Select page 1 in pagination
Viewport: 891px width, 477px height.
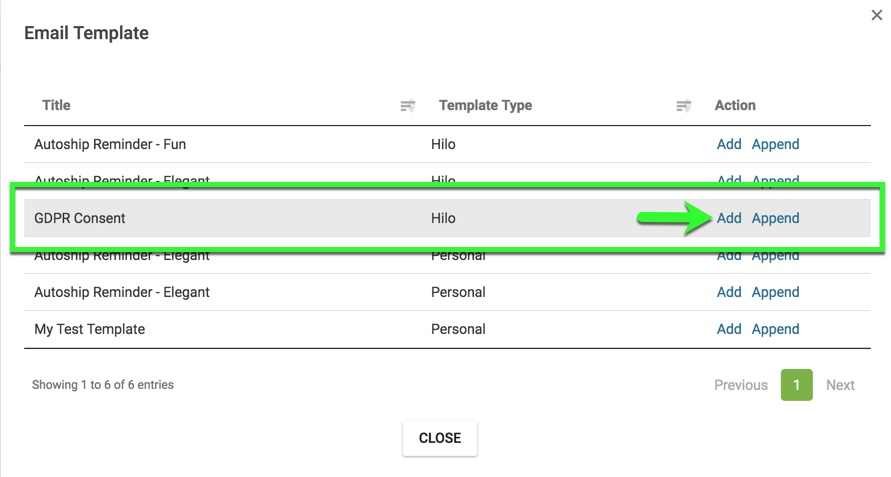coord(796,385)
